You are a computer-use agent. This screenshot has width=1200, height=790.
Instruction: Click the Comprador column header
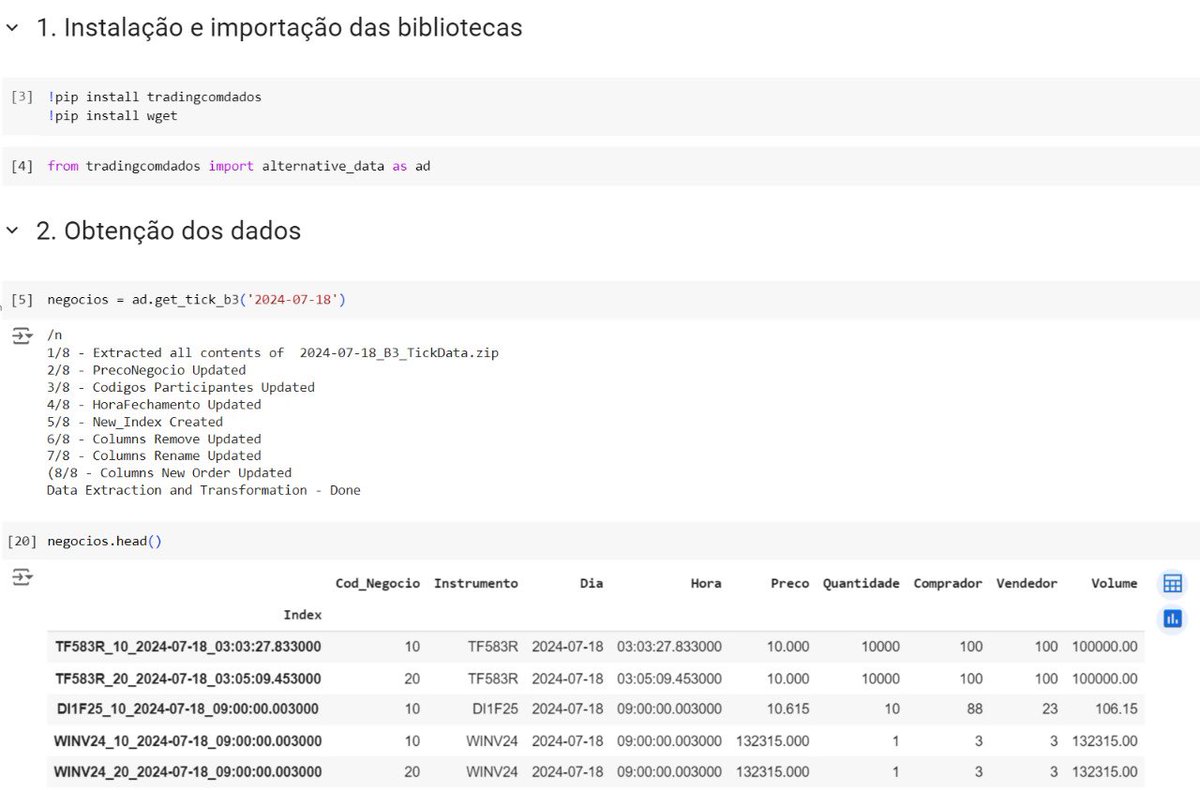(x=948, y=583)
